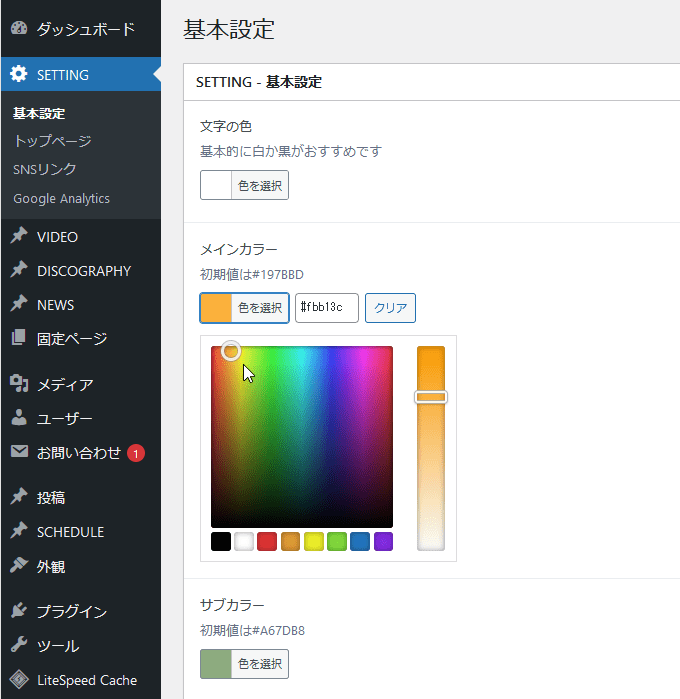Click the ツール wrench icon

point(19,645)
